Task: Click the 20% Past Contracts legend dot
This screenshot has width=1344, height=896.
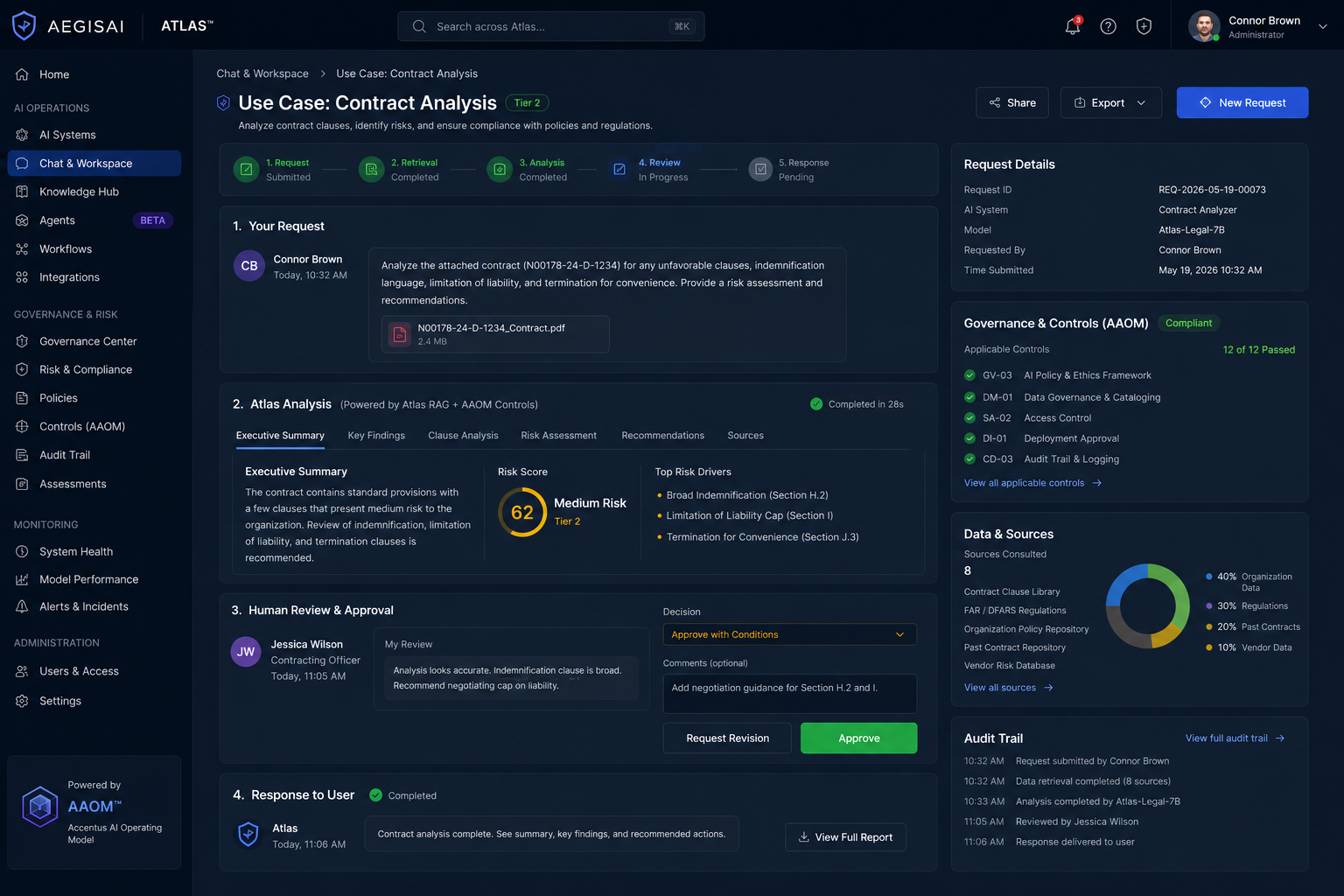Action: pyautogui.click(x=1209, y=626)
